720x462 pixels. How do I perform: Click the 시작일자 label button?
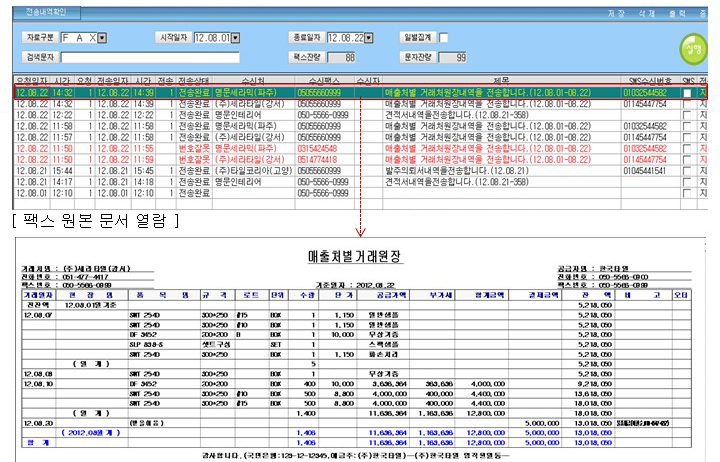(x=174, y=38)
